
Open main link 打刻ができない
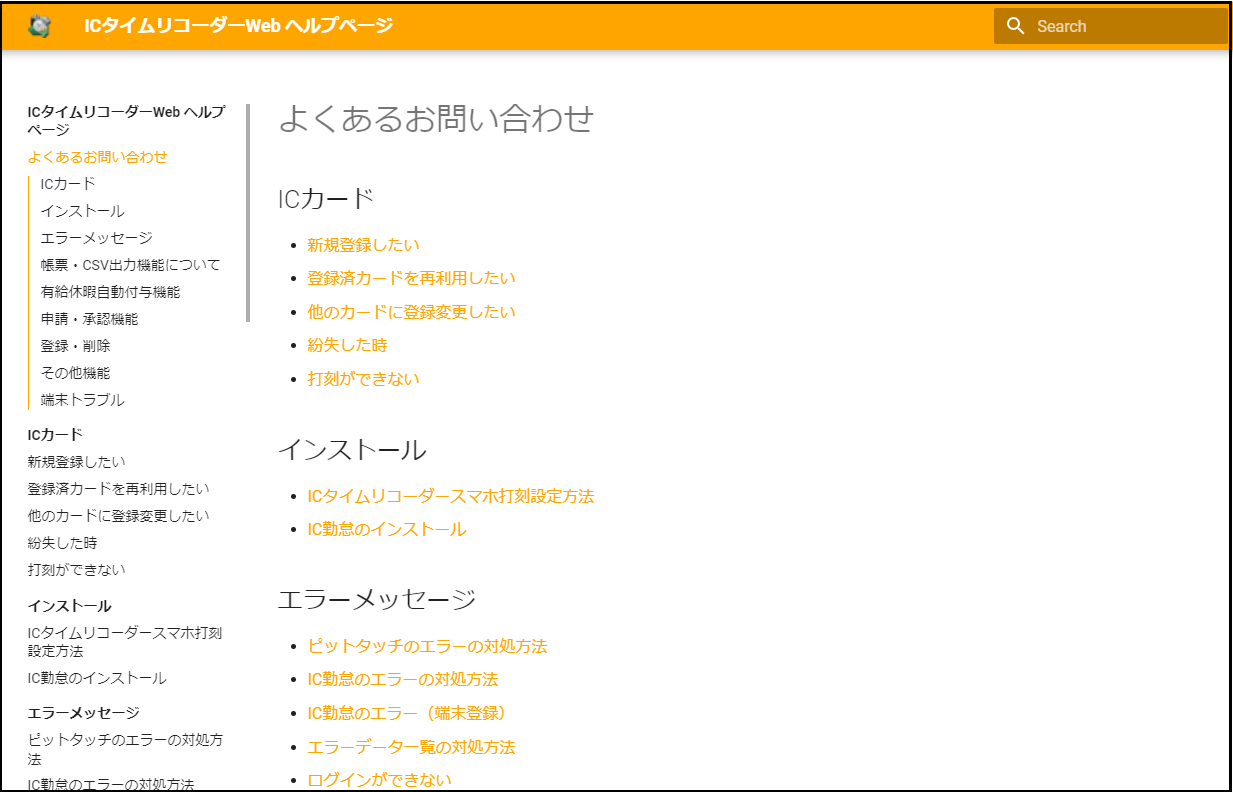tap(364, 379)
